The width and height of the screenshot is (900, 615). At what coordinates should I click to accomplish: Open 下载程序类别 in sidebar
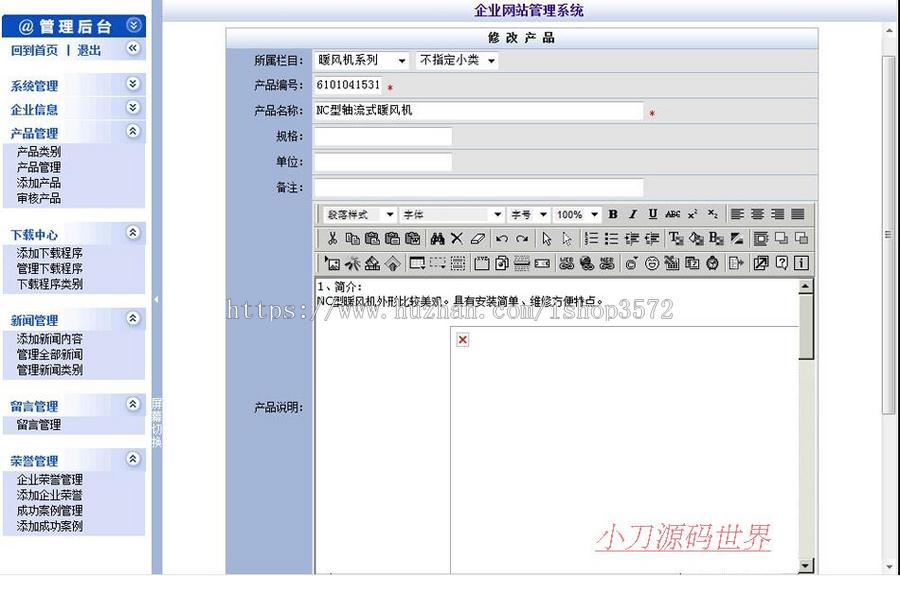49,284
